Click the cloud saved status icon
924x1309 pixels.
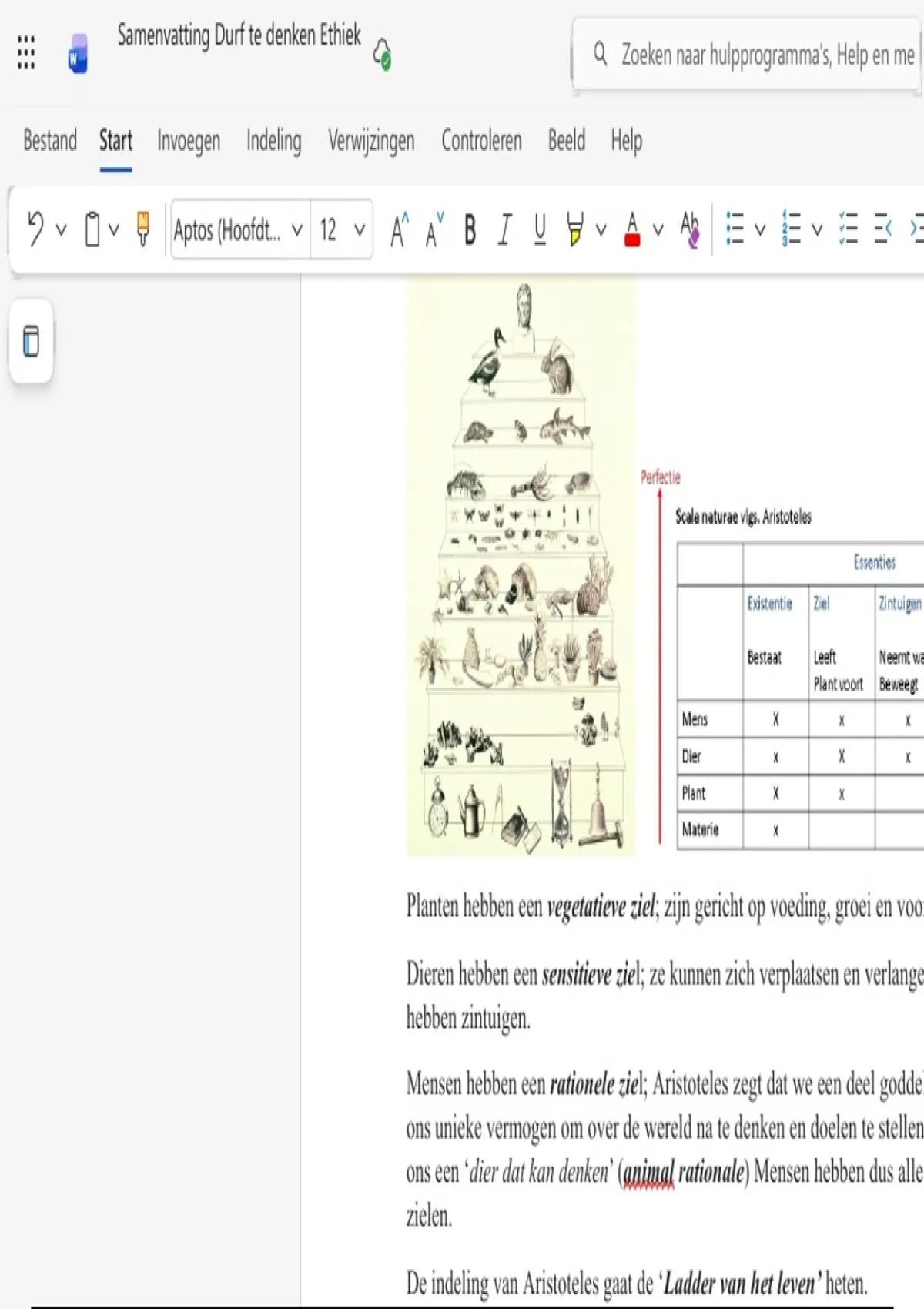click(x=382, y=55)
